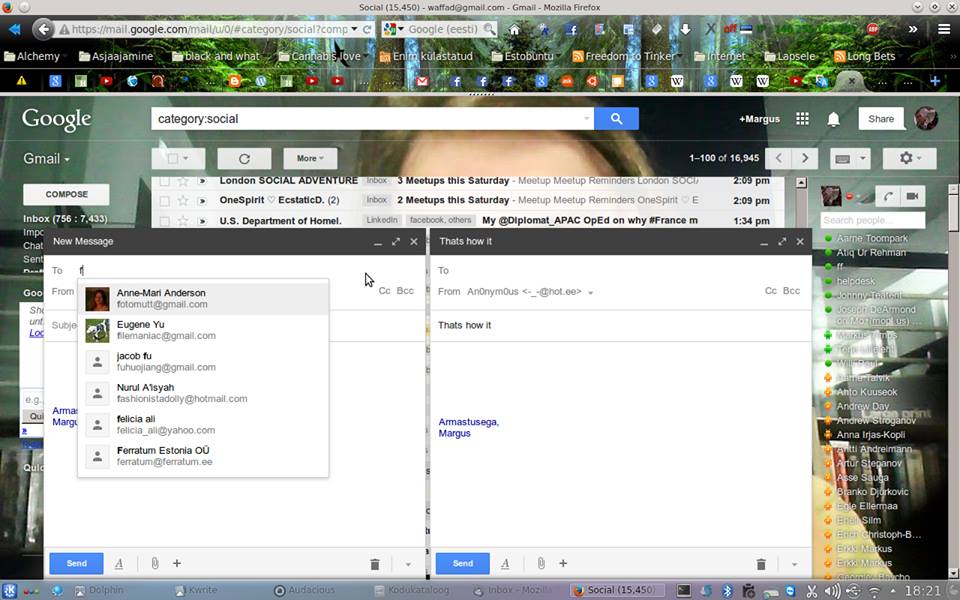Click the plus insert icon in Thats how it
Screen dimensions: 960x600
coord(563,563)
